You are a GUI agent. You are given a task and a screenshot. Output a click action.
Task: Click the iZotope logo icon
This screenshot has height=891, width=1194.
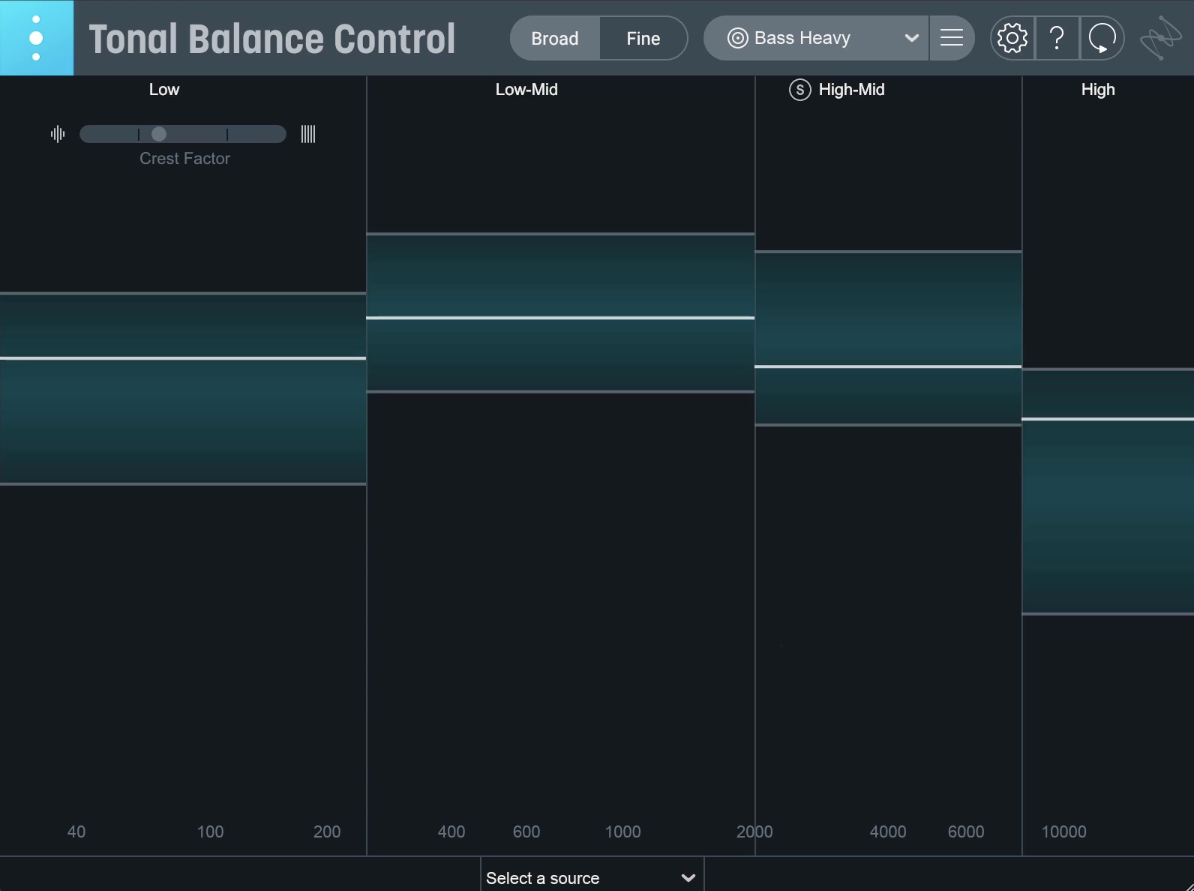[x=1160, y=38]
